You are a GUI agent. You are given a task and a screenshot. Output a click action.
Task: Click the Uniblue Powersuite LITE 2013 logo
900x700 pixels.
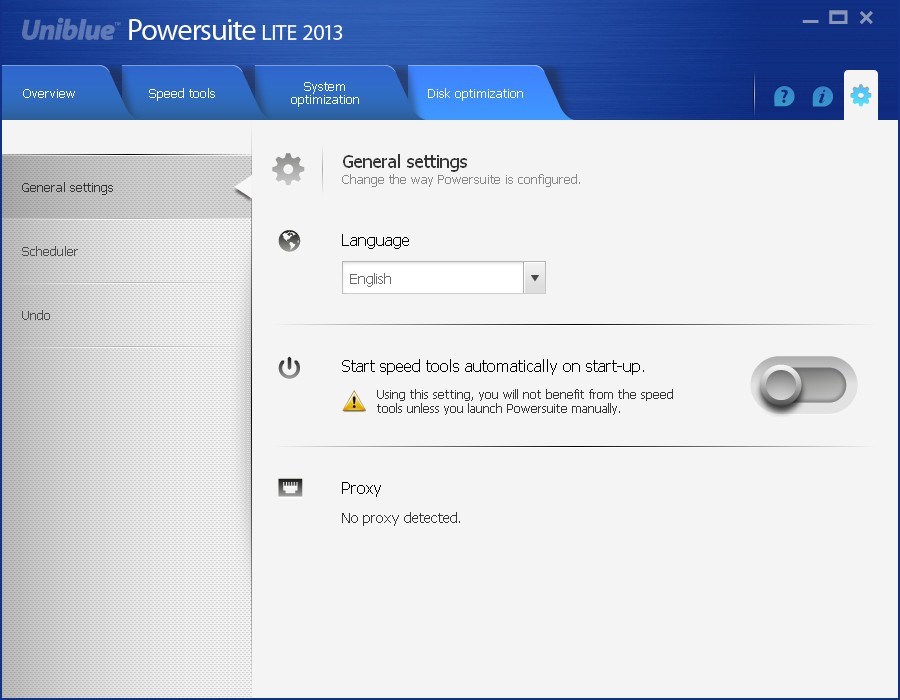[x=183, y=30]
